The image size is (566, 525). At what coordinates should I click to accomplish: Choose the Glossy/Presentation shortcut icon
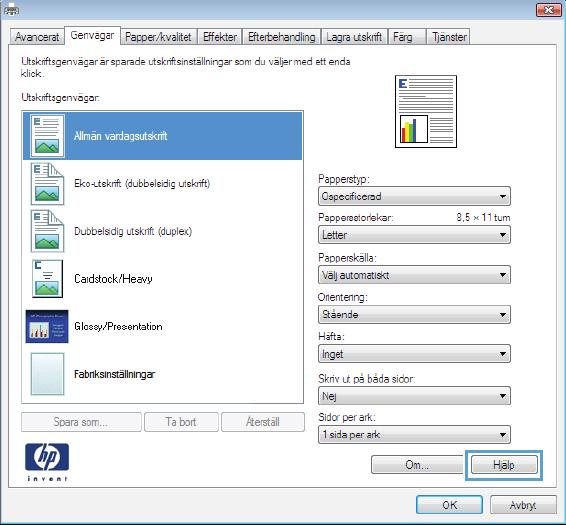click(x=47, y=326)
